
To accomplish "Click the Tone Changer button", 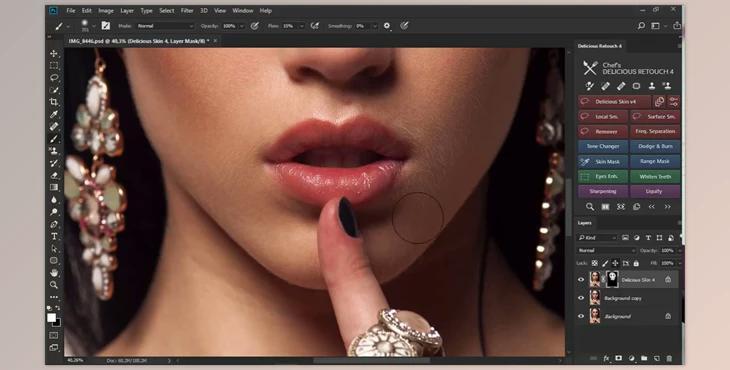I will coord(603,146).
